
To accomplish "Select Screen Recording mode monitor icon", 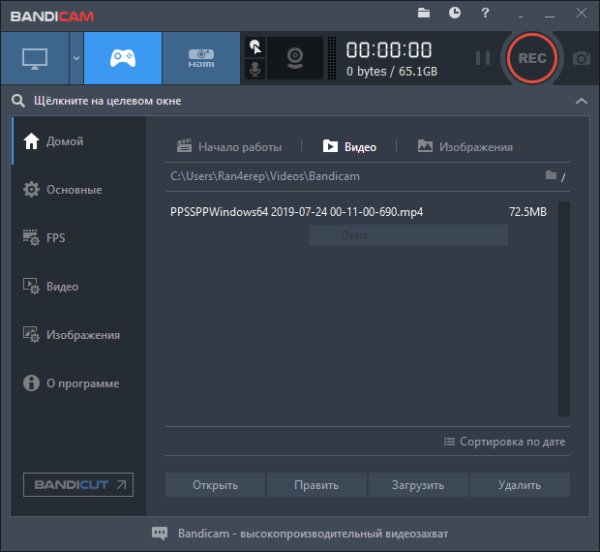I will (x=35, y=58).
